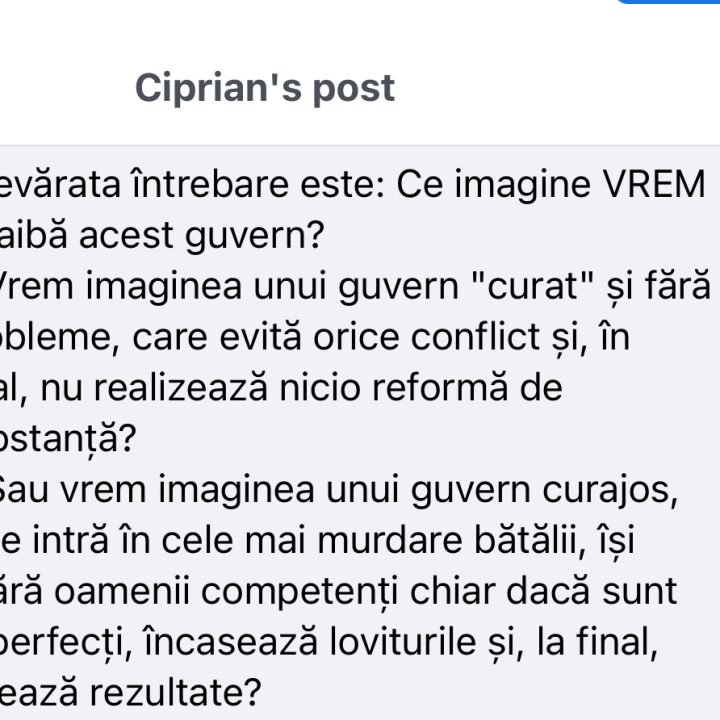The width and height of the screenshot is (720, 720).
Task: Click the words "cele mai murdare bătălii"
Action: click(x=373, y=540)
